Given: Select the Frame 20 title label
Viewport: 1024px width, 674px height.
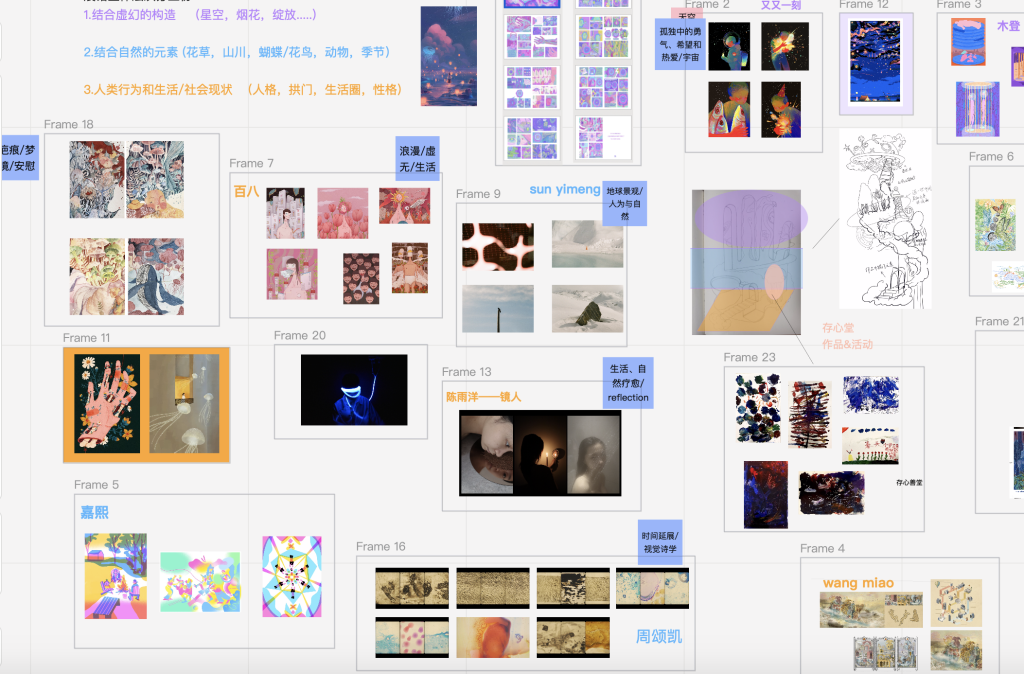Looking at the screenshot, I should 299,336.
